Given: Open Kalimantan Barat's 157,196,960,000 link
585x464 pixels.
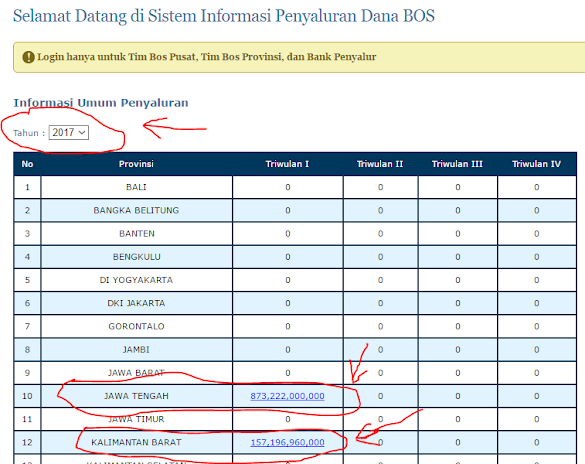Looking at the screenshot, I should (x=287, y=442).
